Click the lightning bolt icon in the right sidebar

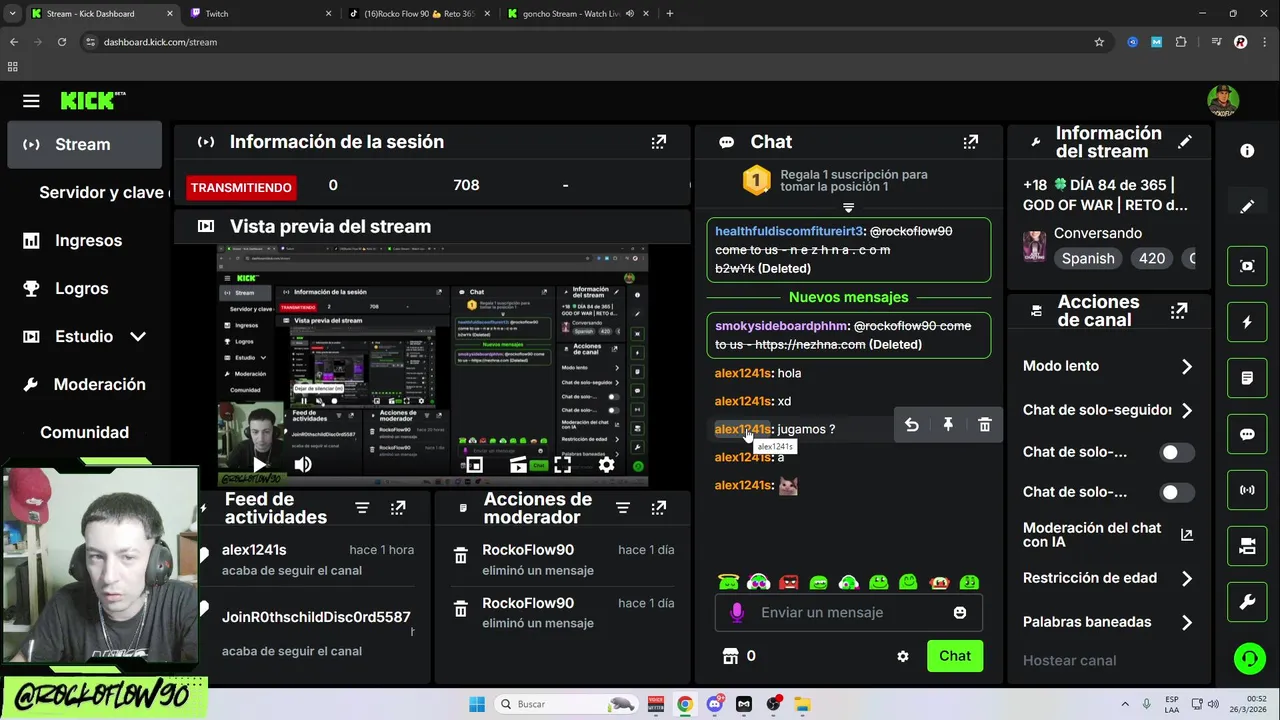click(1247, 322)
